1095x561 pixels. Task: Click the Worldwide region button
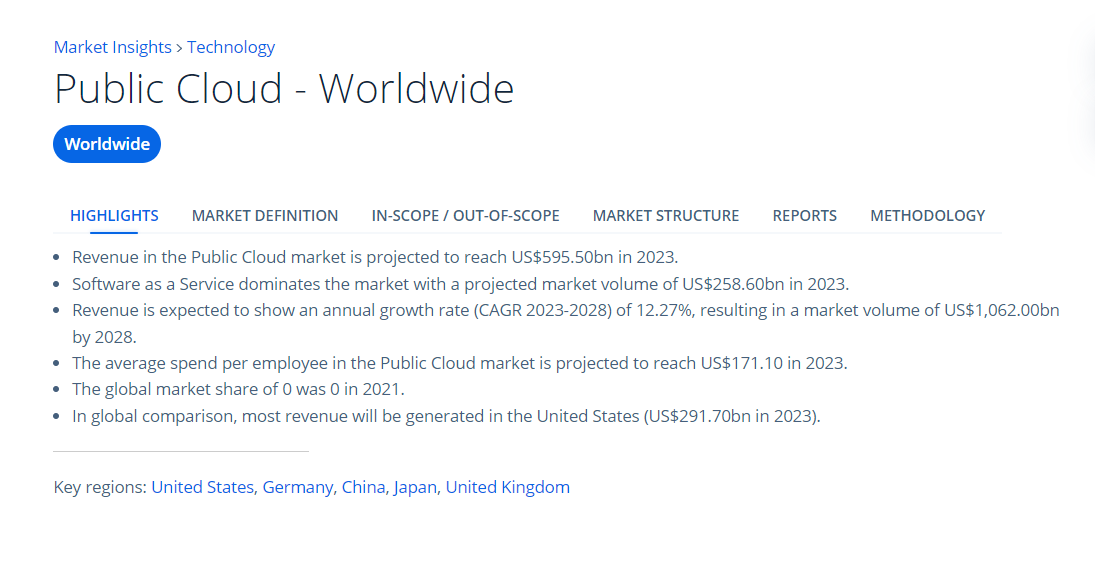[x=107, y=144]
